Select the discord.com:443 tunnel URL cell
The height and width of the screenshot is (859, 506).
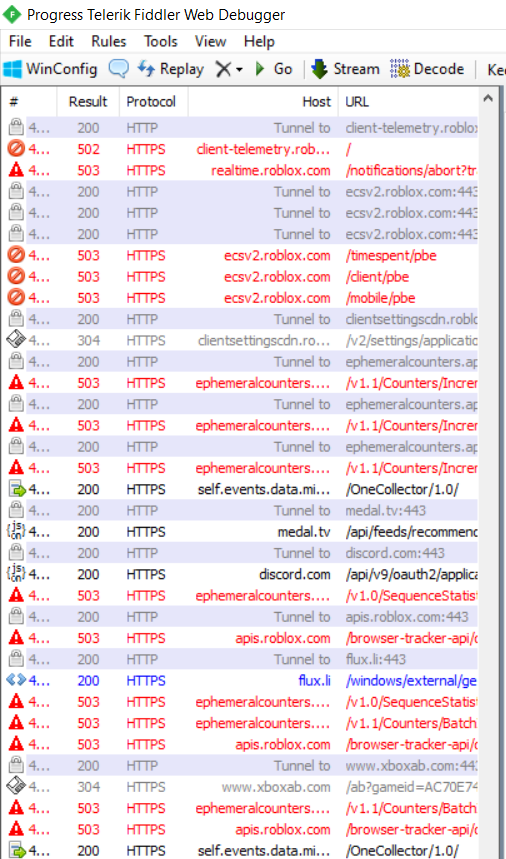pos(395,553)
